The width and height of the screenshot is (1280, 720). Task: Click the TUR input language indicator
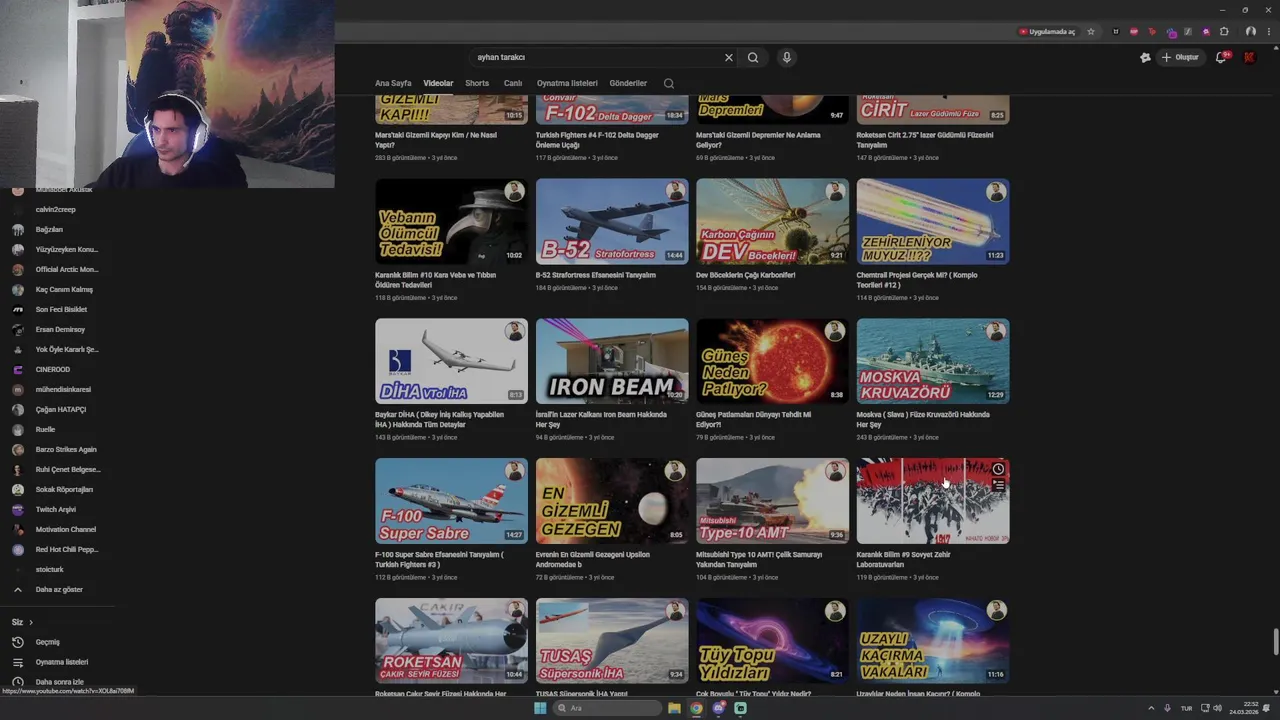(x=1186, y=708)
